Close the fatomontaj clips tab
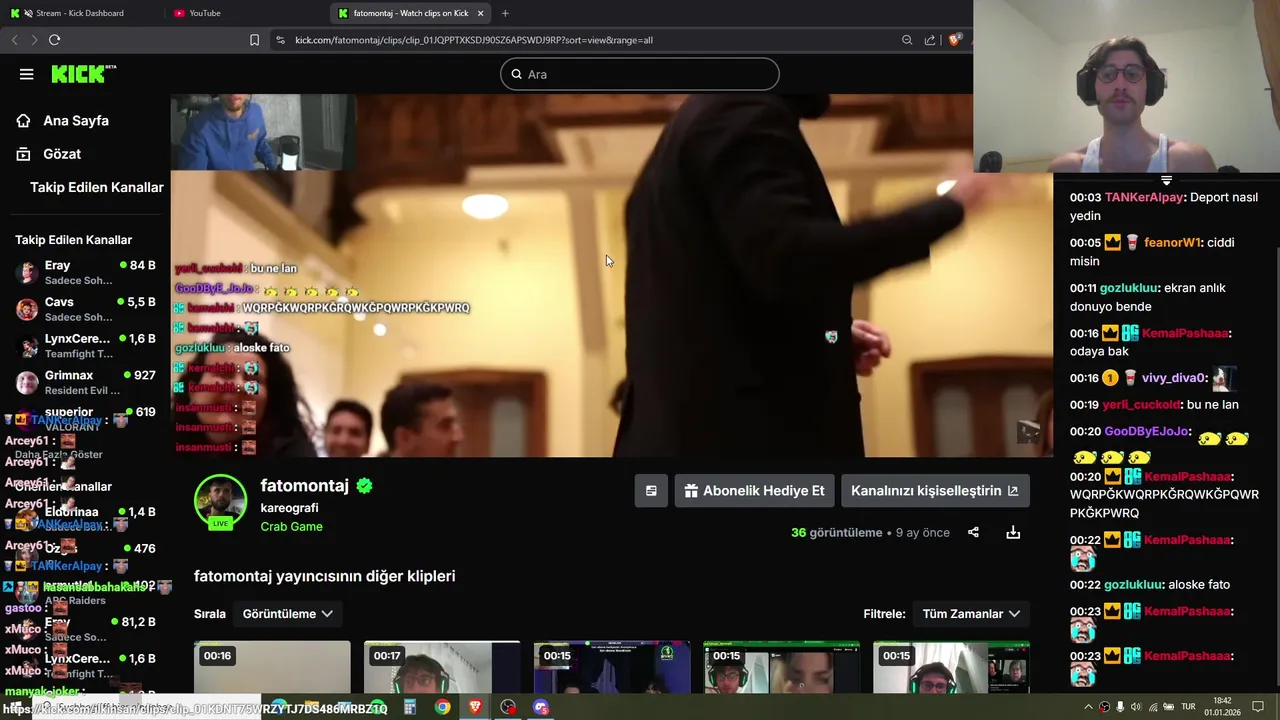The height and width of the screenshot is (720, 1280). [481, 13]
